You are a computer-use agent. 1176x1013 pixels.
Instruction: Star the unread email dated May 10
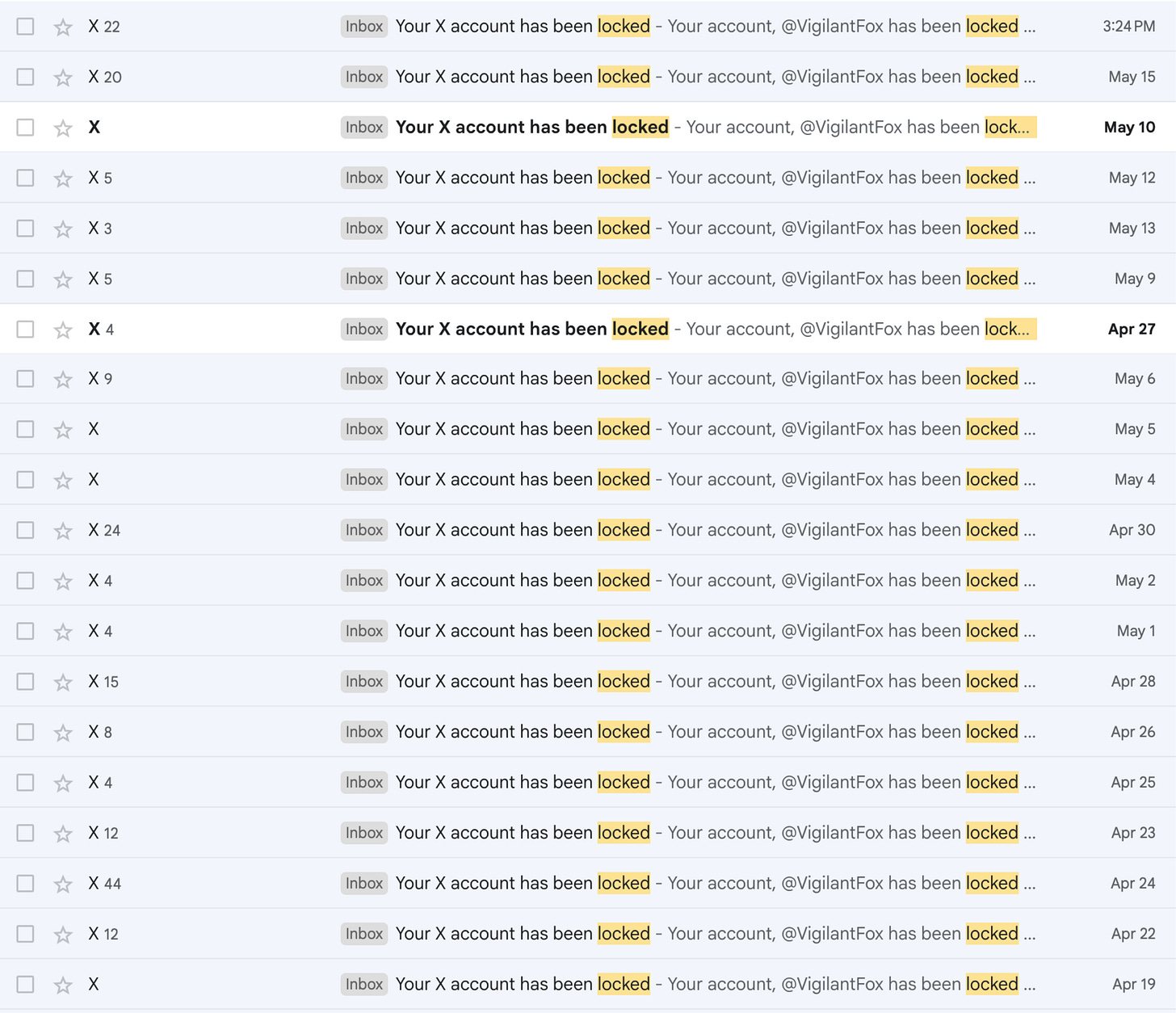(63, 128)
